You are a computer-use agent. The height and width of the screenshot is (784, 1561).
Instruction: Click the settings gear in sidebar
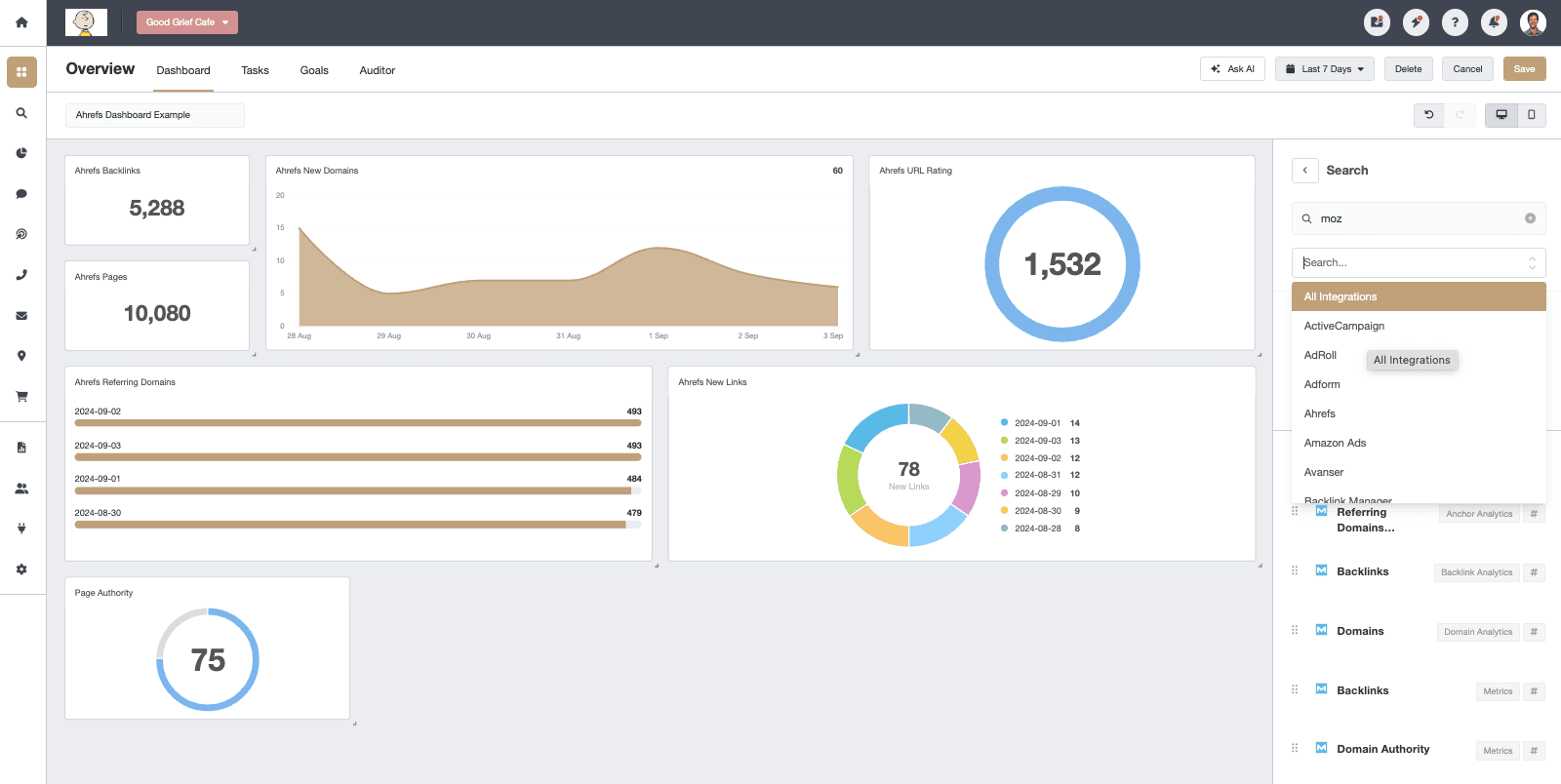(x=21, y=569)
